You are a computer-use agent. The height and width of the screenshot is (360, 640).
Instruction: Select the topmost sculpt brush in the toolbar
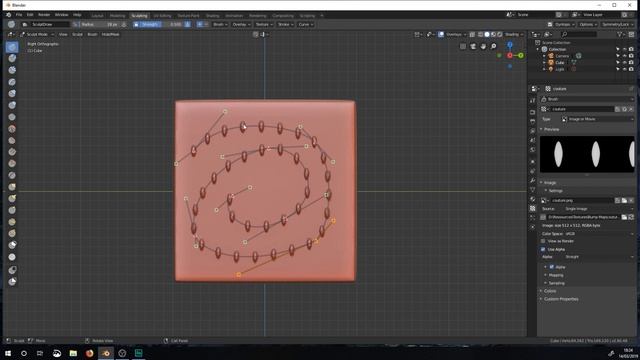[12, 47]
